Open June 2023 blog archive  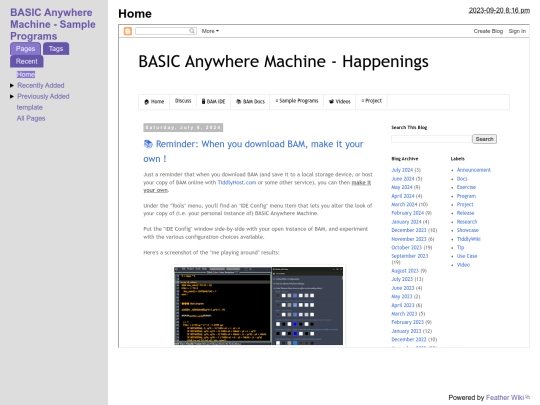(x=403, y=288)
